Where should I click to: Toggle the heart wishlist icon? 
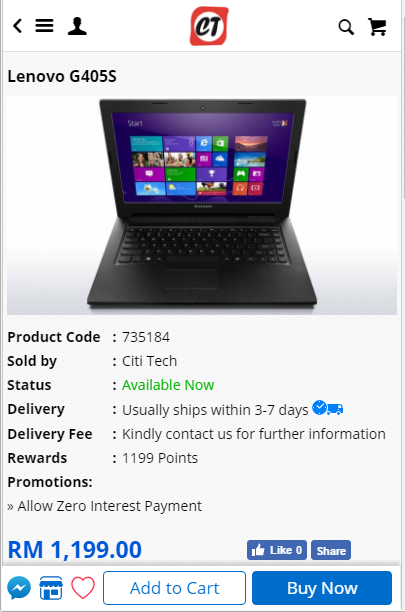[x=83, y=588]
